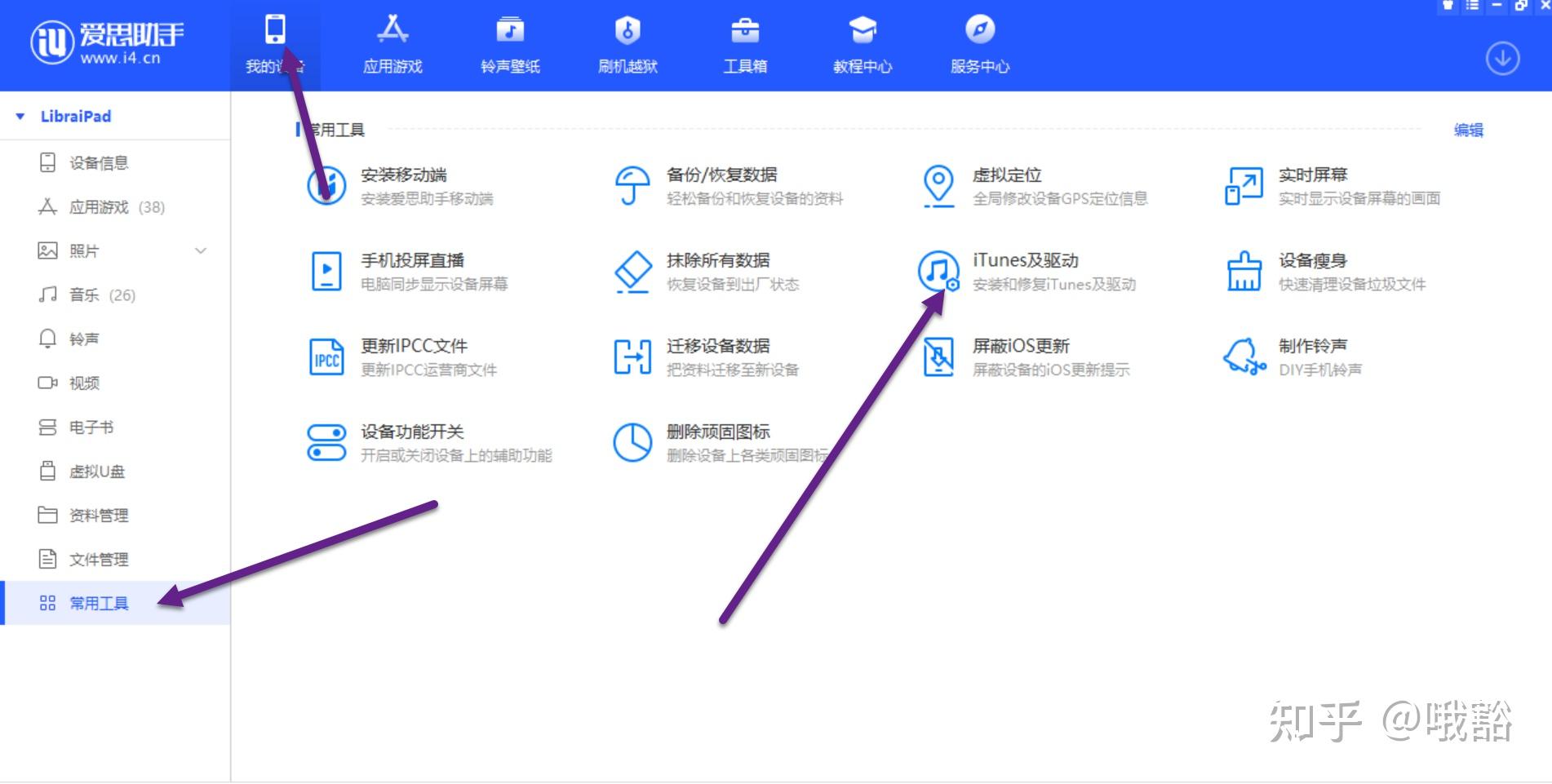1552x784 pixels.
Task: Open 虚拟U盘 in the sidebar
Action: 115,471
